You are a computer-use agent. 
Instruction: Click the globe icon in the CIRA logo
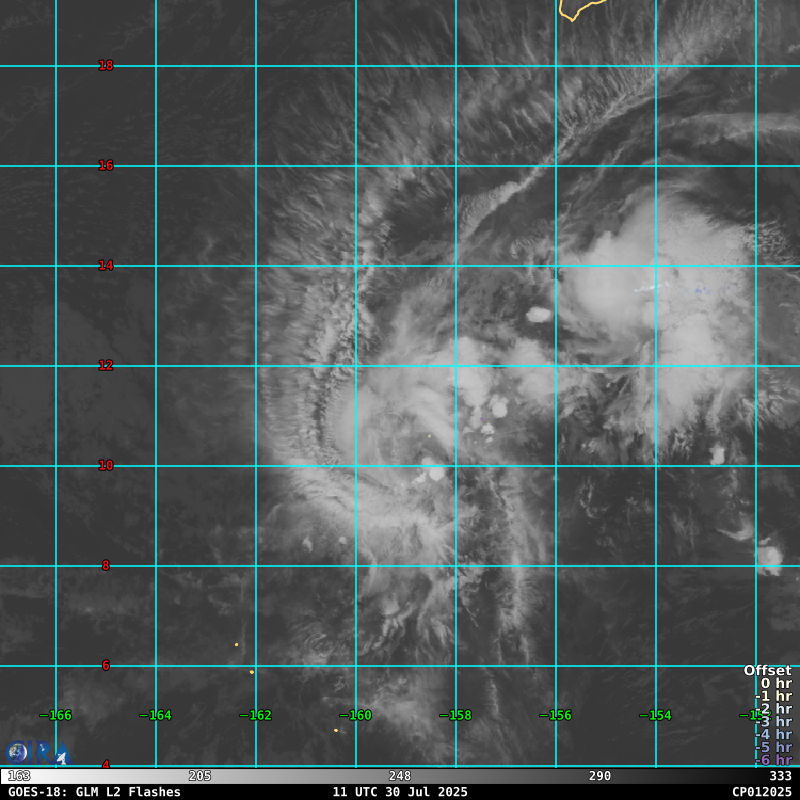(17, 752)
